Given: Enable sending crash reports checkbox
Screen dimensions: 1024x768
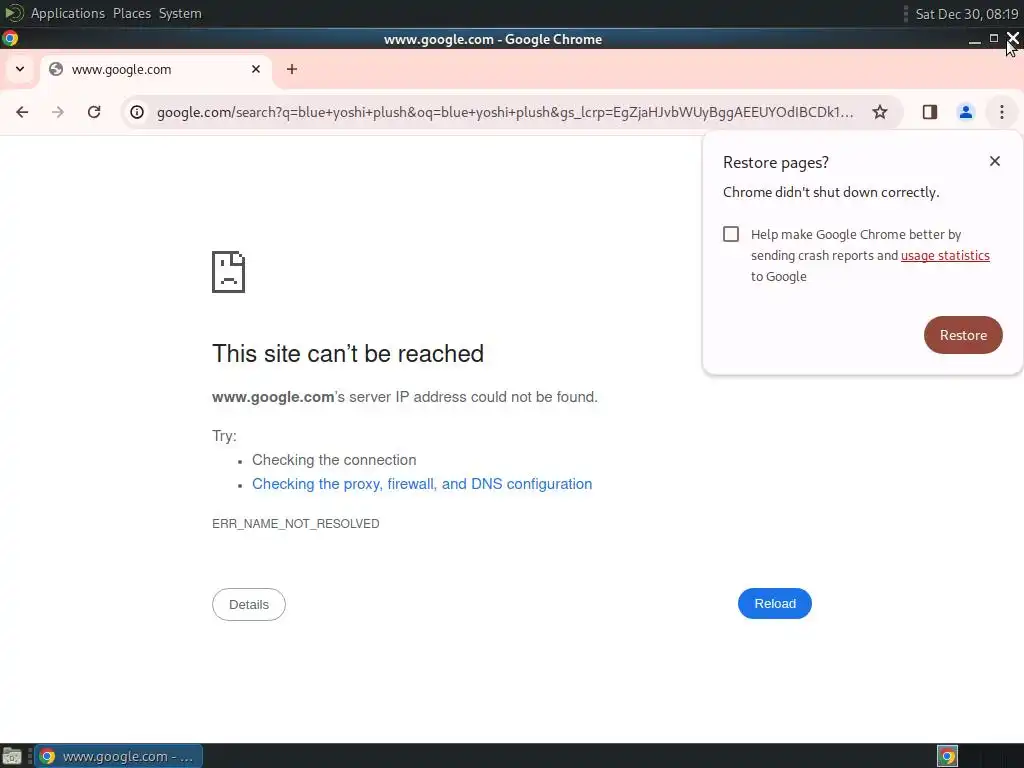Looking at the screenshot, I should pyautogui.click(x=731, y=234).
